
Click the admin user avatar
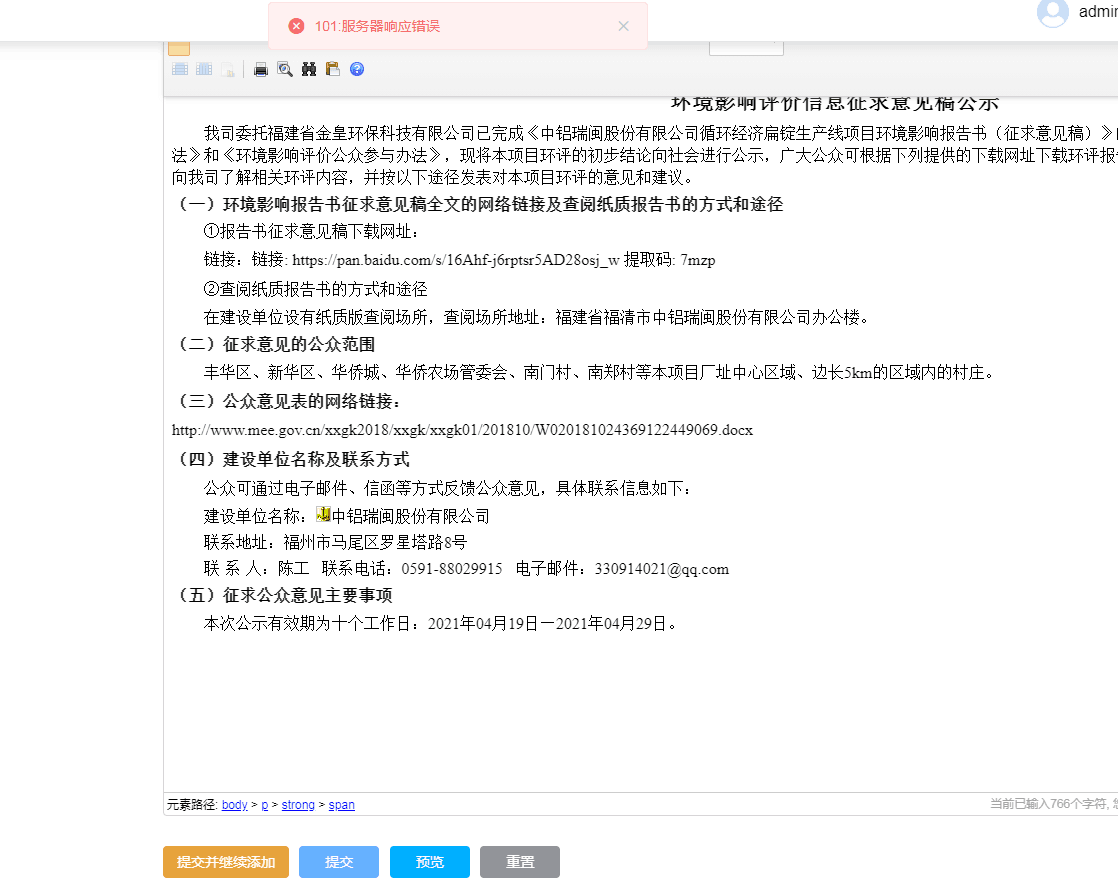click(x=1052, y=13)
